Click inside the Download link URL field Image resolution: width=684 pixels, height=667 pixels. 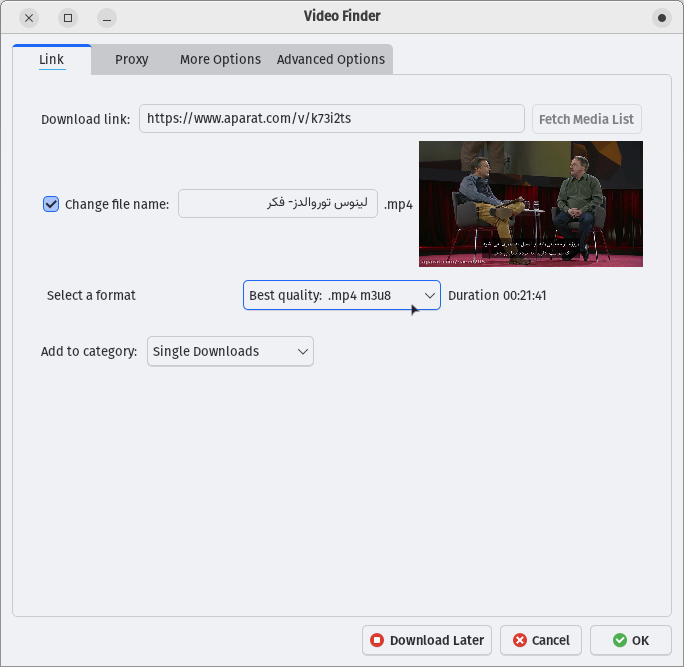pos(332,119)
